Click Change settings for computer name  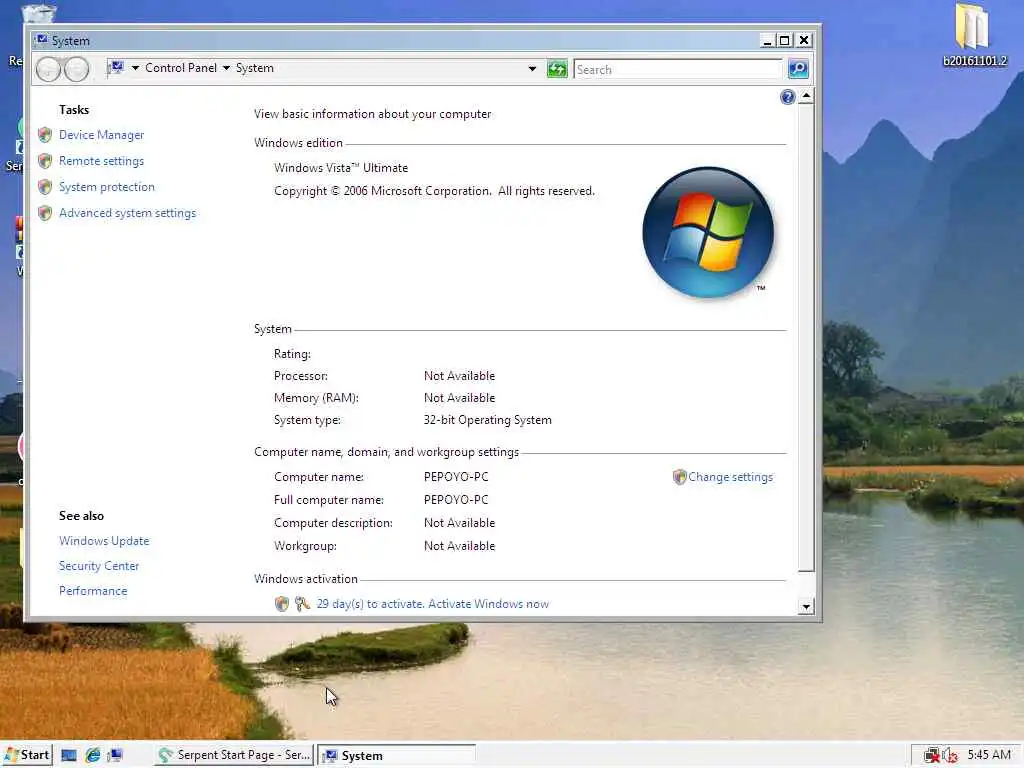pos(730,477)
